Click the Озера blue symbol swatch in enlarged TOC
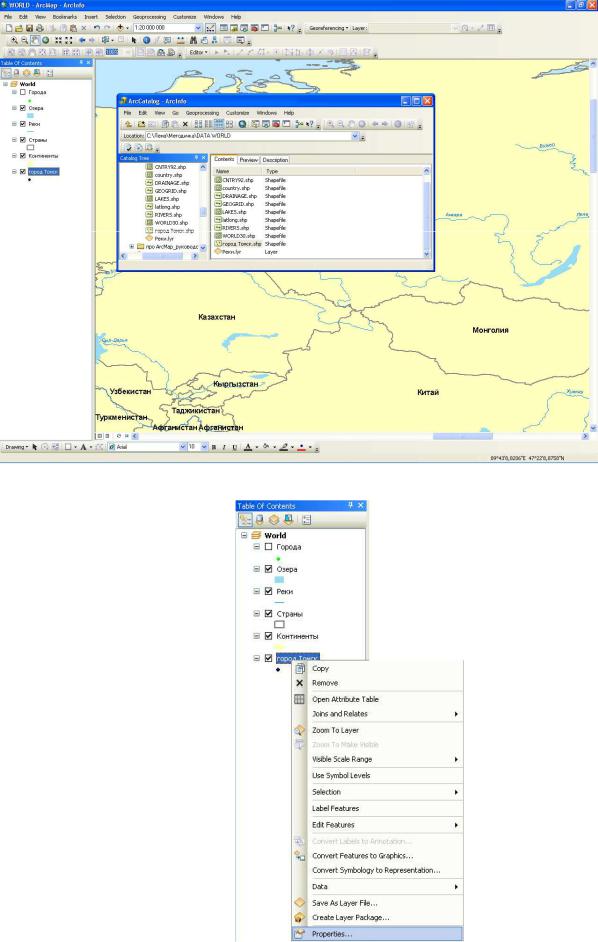The image size is (598, 942). point(279,580)
